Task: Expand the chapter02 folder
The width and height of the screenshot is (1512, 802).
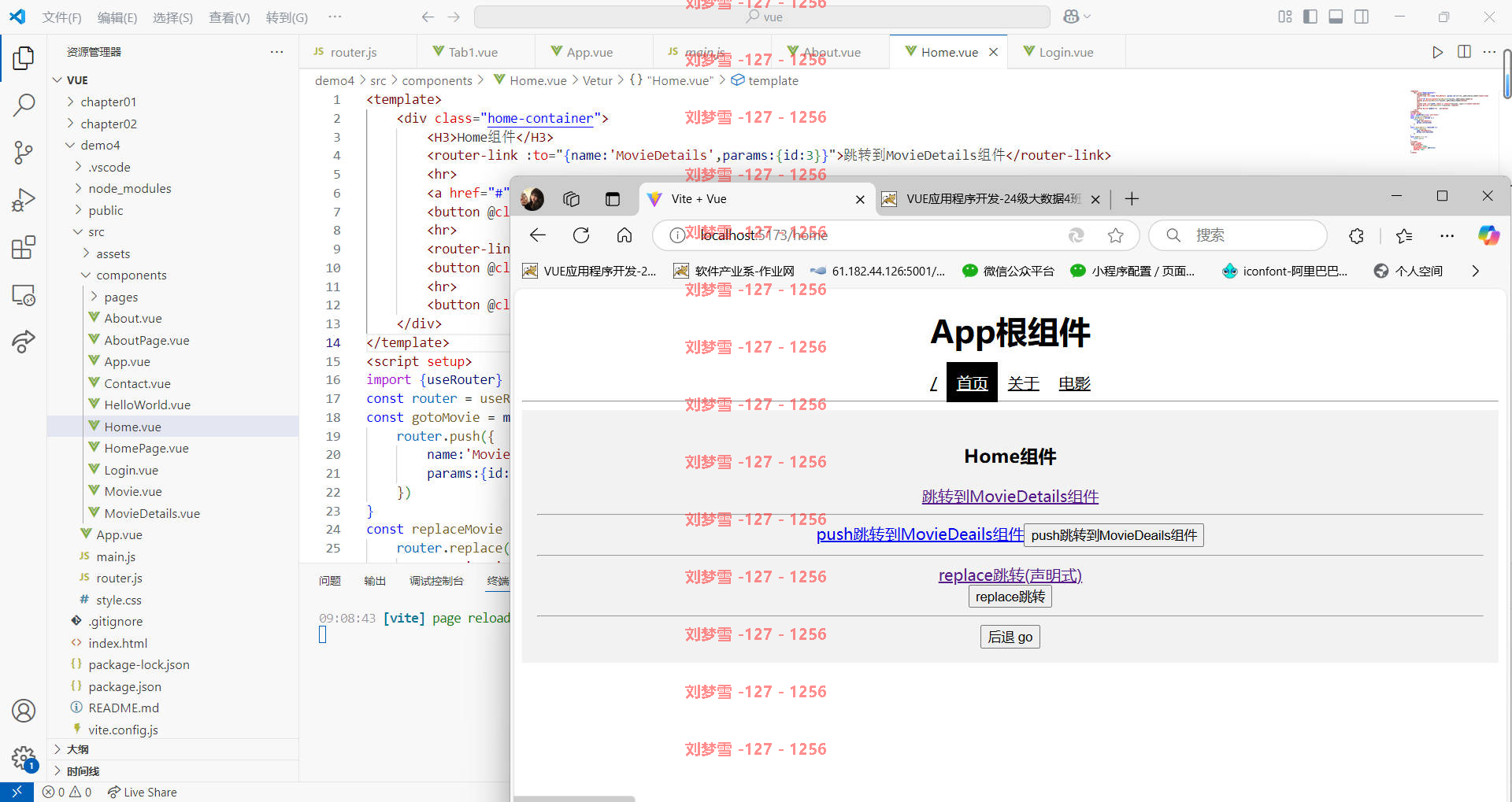Action: point(70,124)
